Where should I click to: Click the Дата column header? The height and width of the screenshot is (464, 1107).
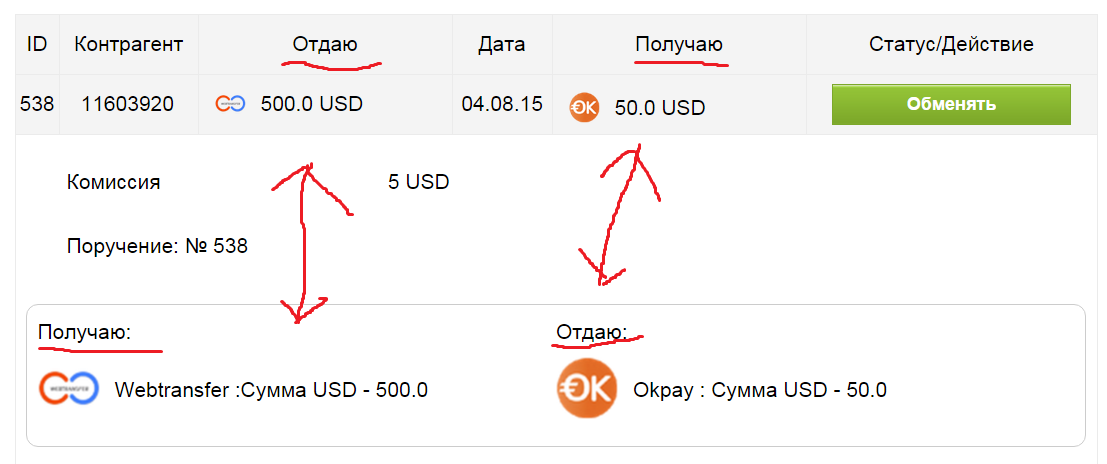(x=501, y=44)
